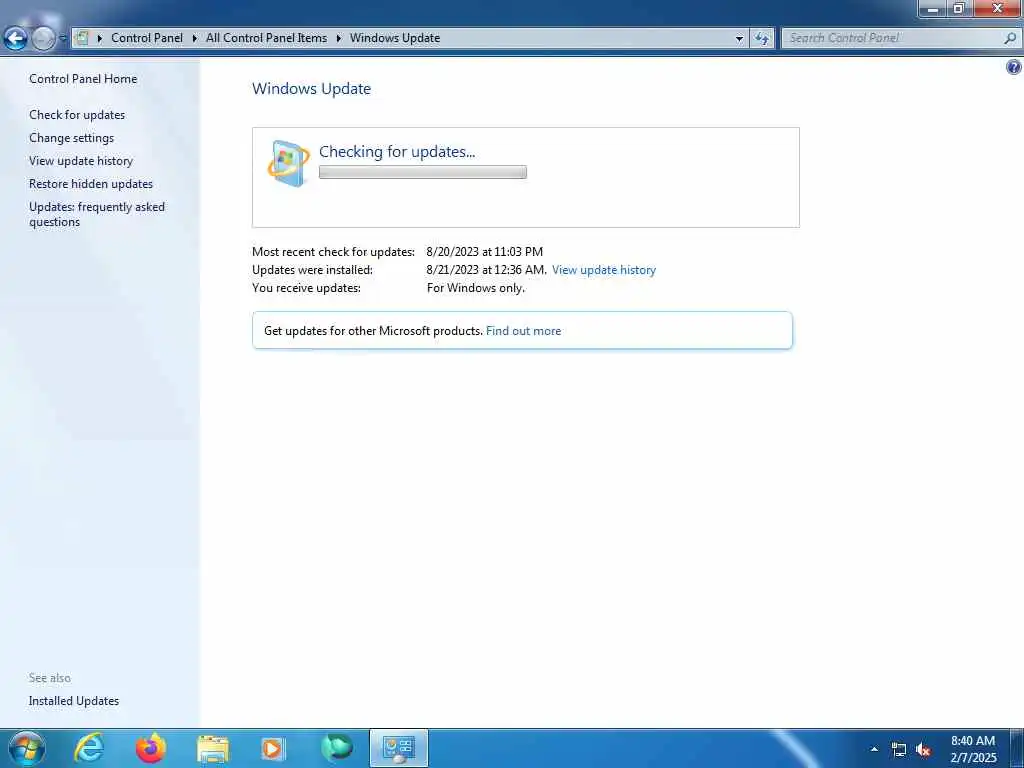Open View update history in sidebar

click(x=81, y=161)
